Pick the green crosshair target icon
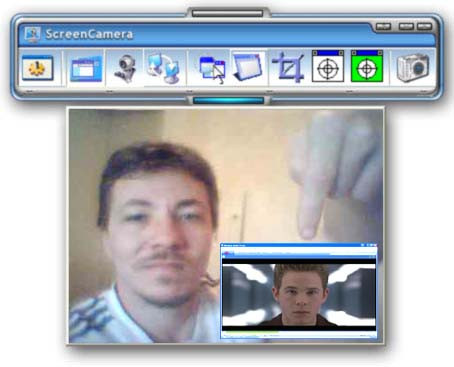The width and height of the screenshot is (454, 367). (367, 66)
